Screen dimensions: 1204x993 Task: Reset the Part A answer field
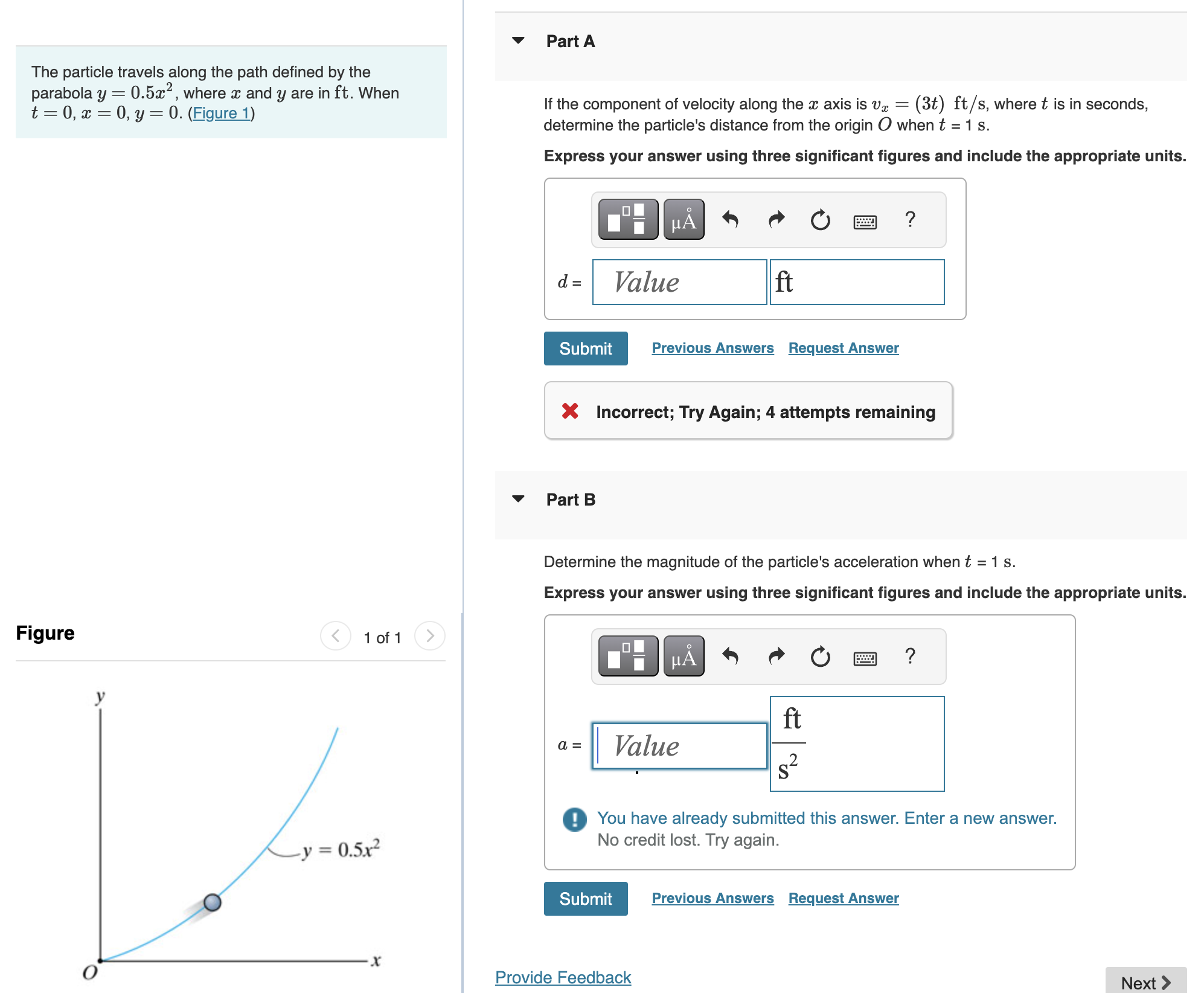coord(820,219)
